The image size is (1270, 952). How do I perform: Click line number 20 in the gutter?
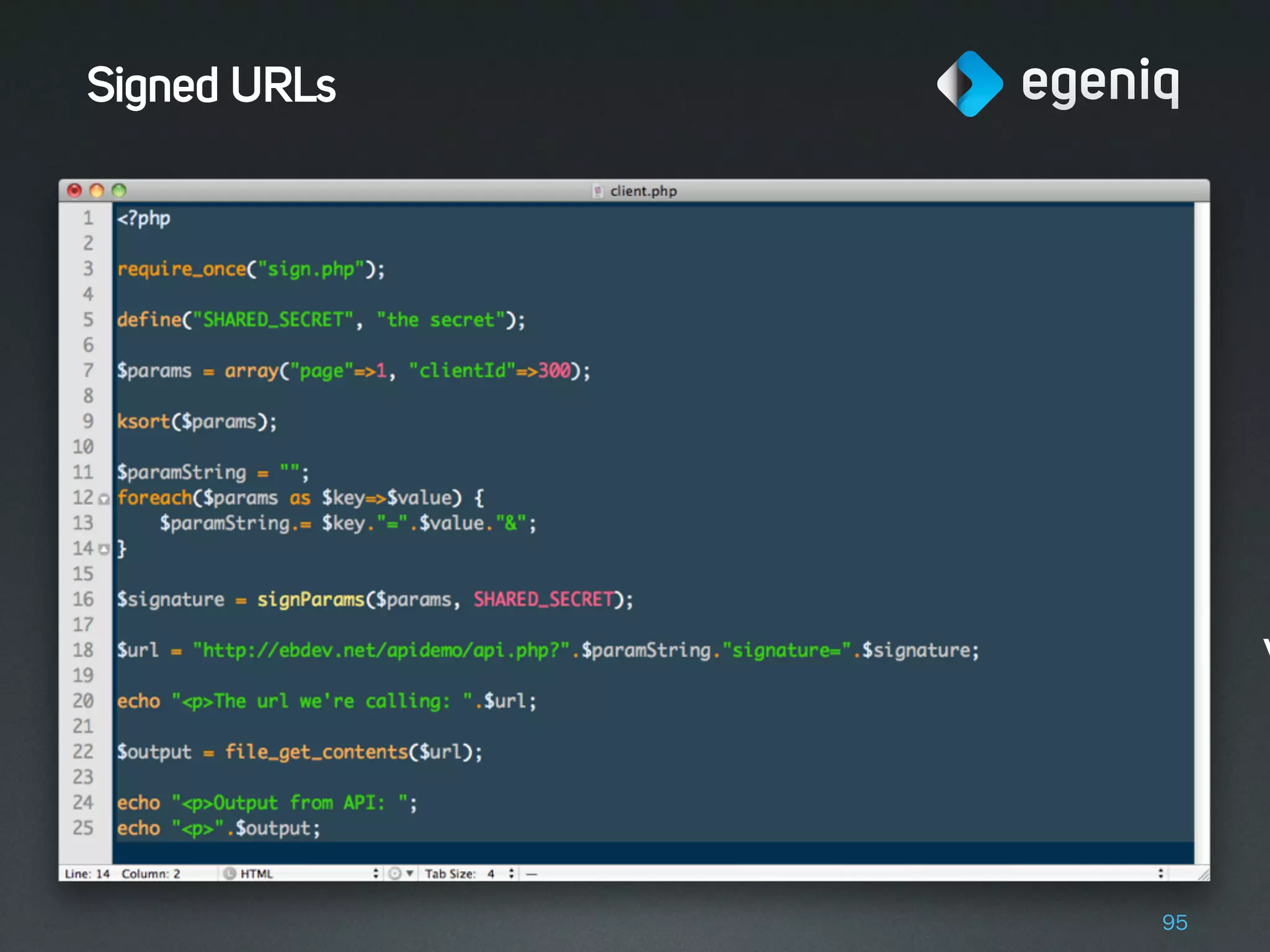(x=83, y=701)
